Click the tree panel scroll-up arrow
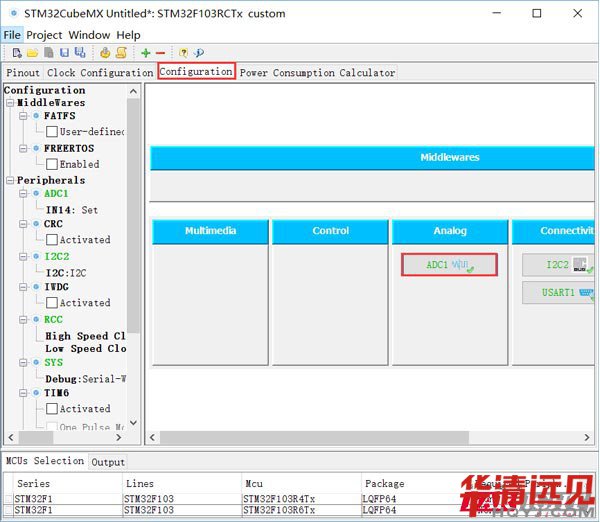The image size is (600, 522). (133, 91)
